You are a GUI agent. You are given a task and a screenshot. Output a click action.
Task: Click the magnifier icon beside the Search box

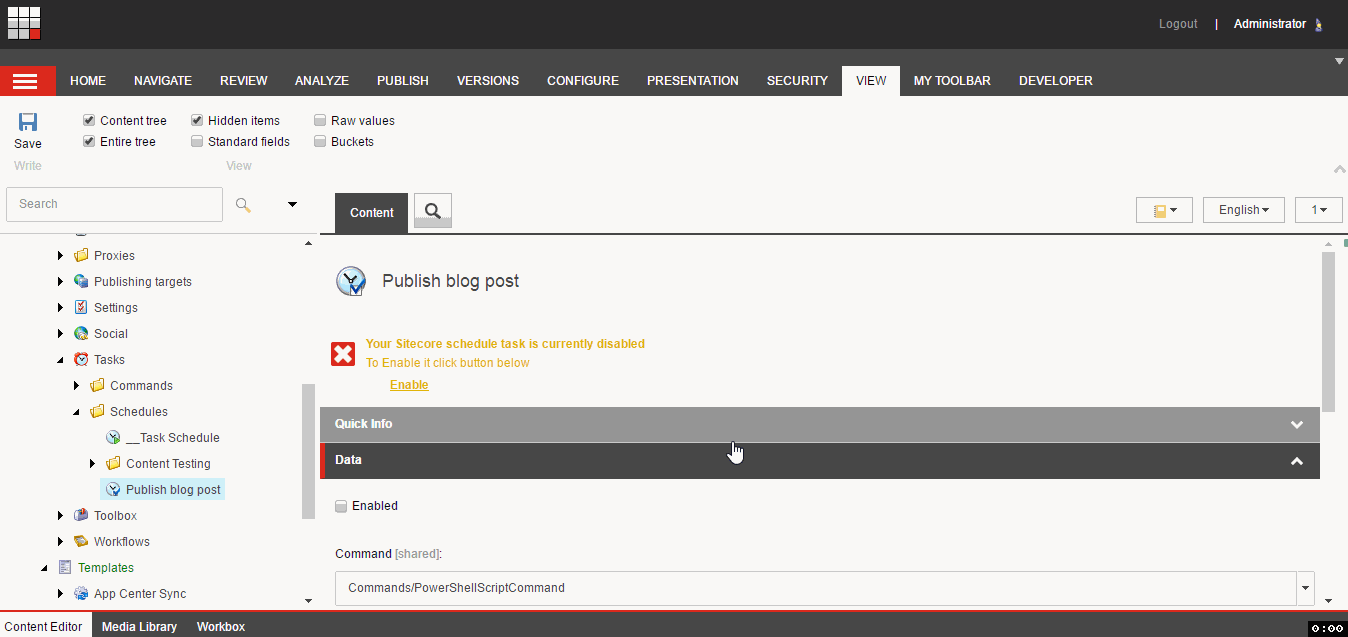(243, 204)
